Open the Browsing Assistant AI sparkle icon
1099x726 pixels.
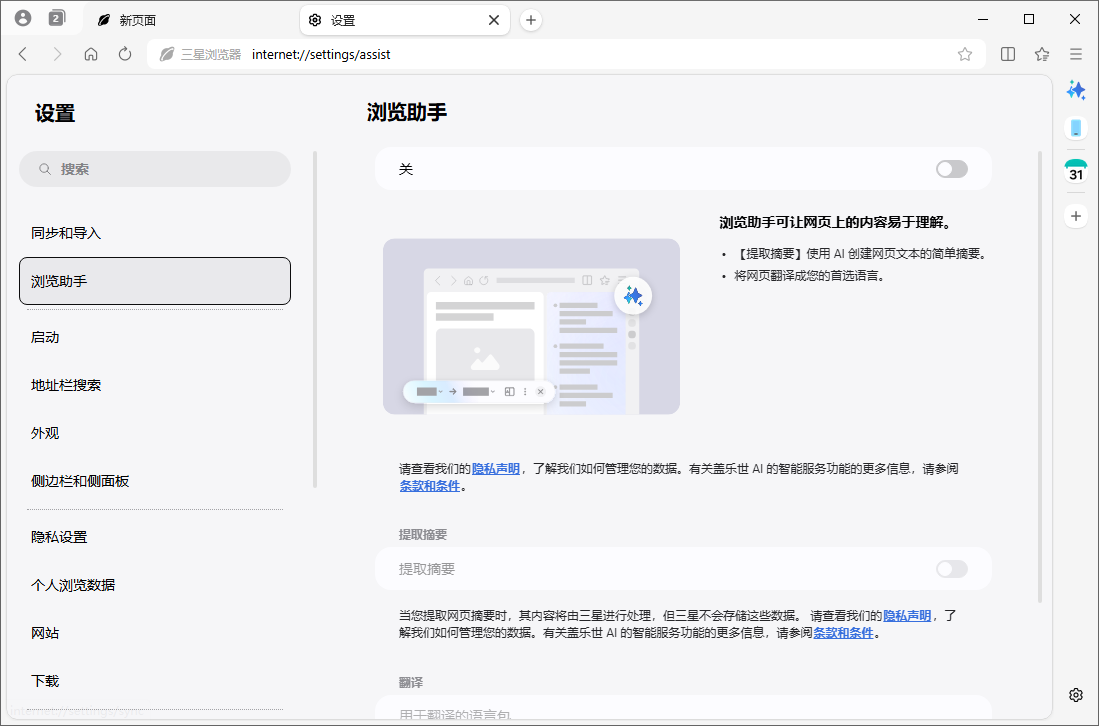point(1076,90)
